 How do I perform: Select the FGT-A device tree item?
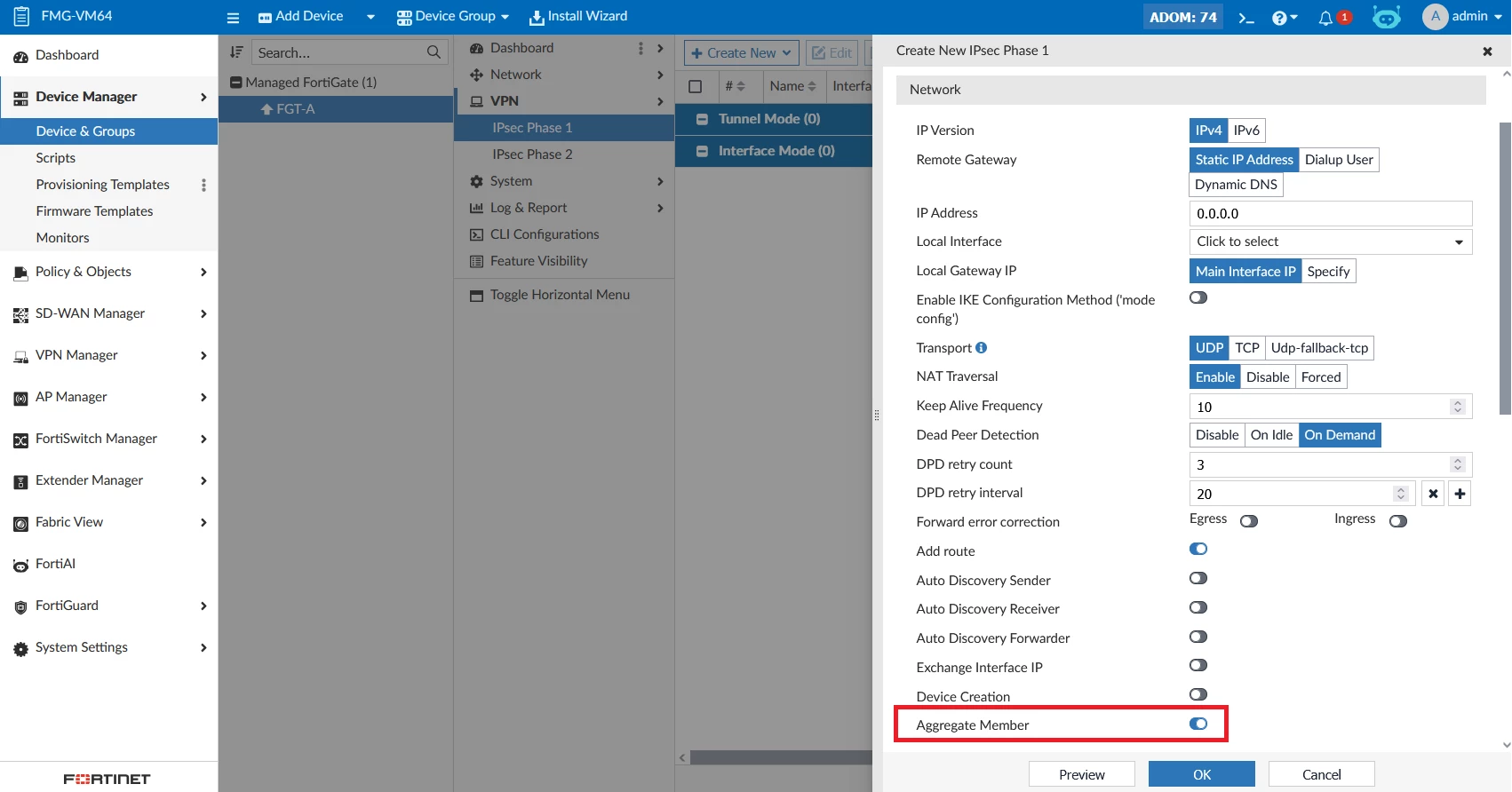pyautogui.click(x=336, y=109)
